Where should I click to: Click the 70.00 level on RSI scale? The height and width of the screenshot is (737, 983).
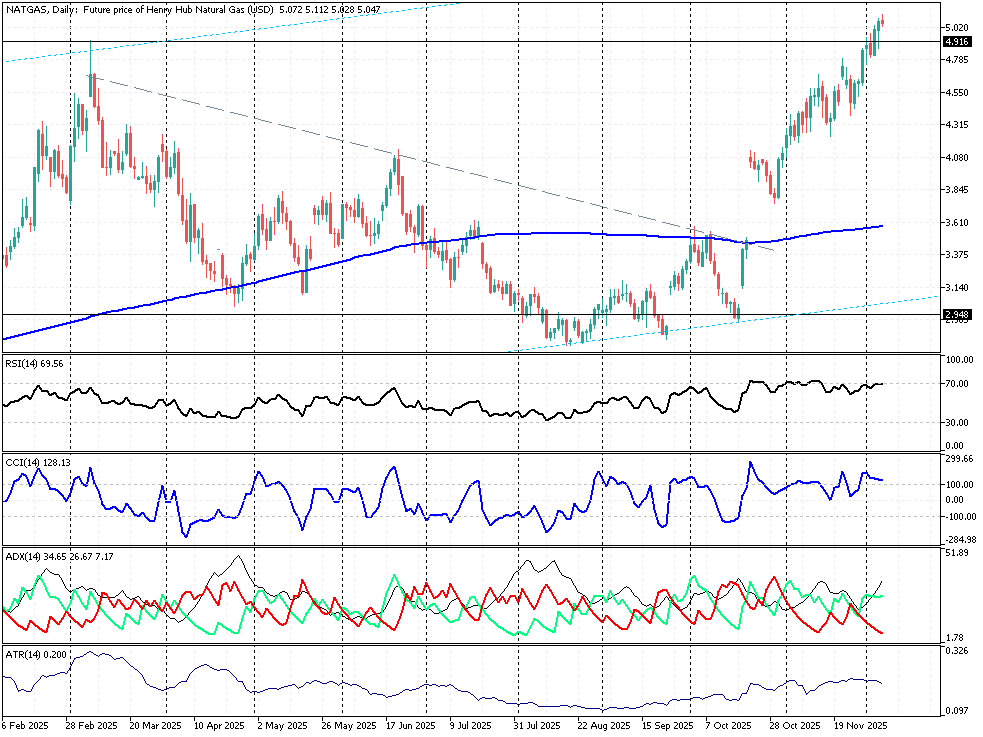click(958, 384)
